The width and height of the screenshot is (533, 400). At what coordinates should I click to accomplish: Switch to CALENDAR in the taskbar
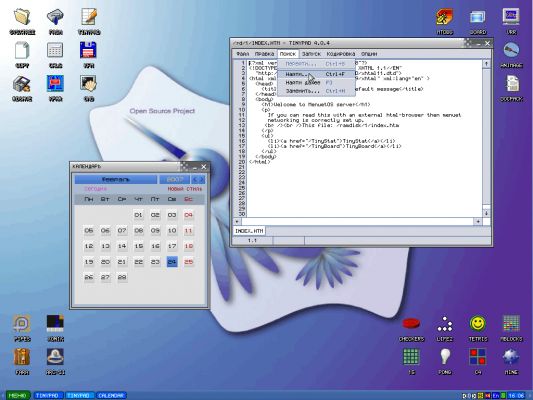[111, 396]
